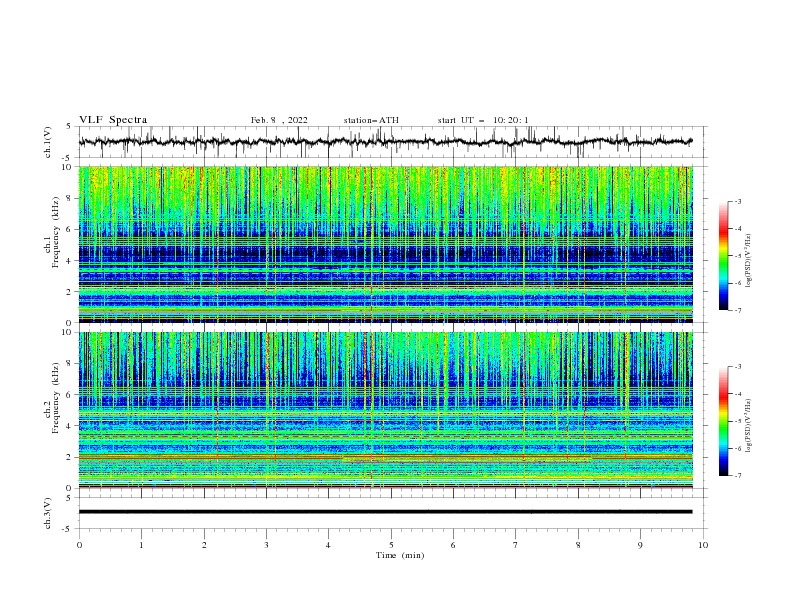
Task: Select the date text "Feb. 8 , 2022"
Action: click(279, 120)
